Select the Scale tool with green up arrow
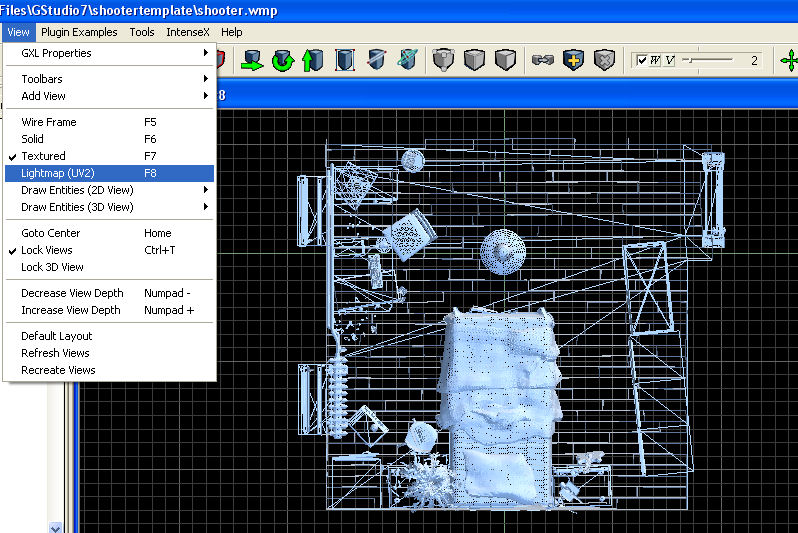This screenshot has height=533, width=798. [313, 61]
